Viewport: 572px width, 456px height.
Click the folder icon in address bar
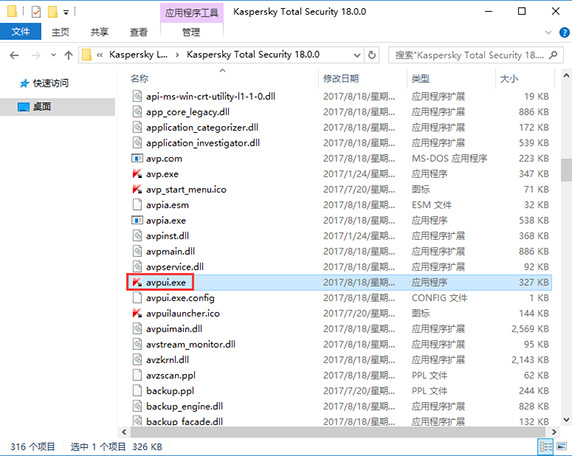87,55
